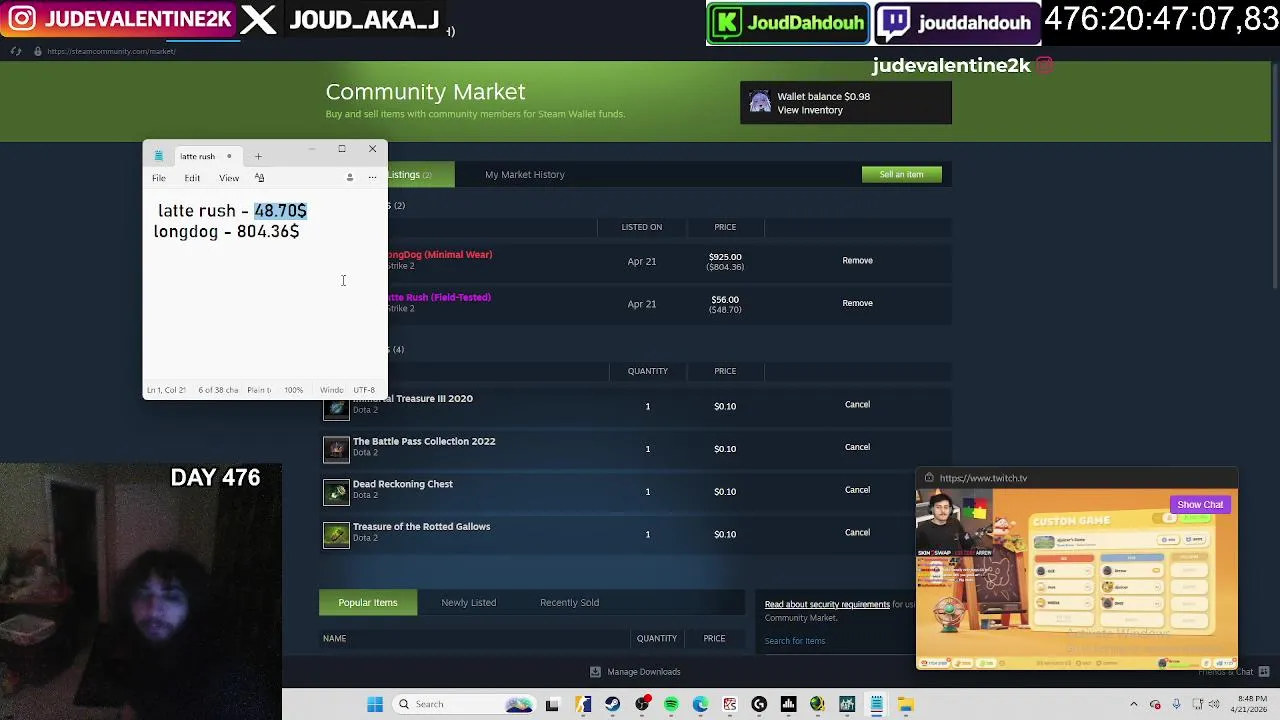Open Steam from the taskbar
This screenshot has height=720, width=1280.
coord(612,705)
